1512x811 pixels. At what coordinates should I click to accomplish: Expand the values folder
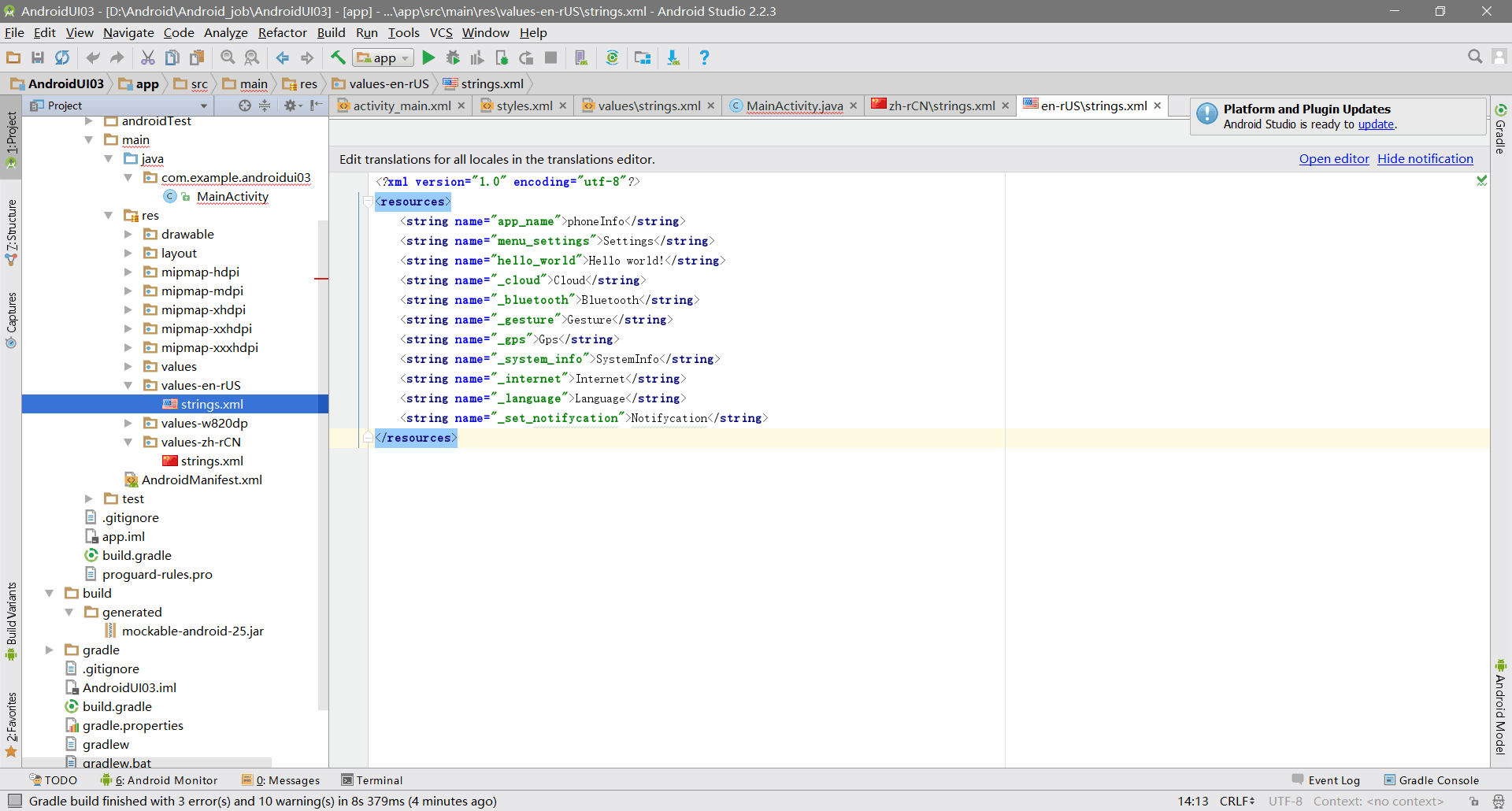point(128,367)
